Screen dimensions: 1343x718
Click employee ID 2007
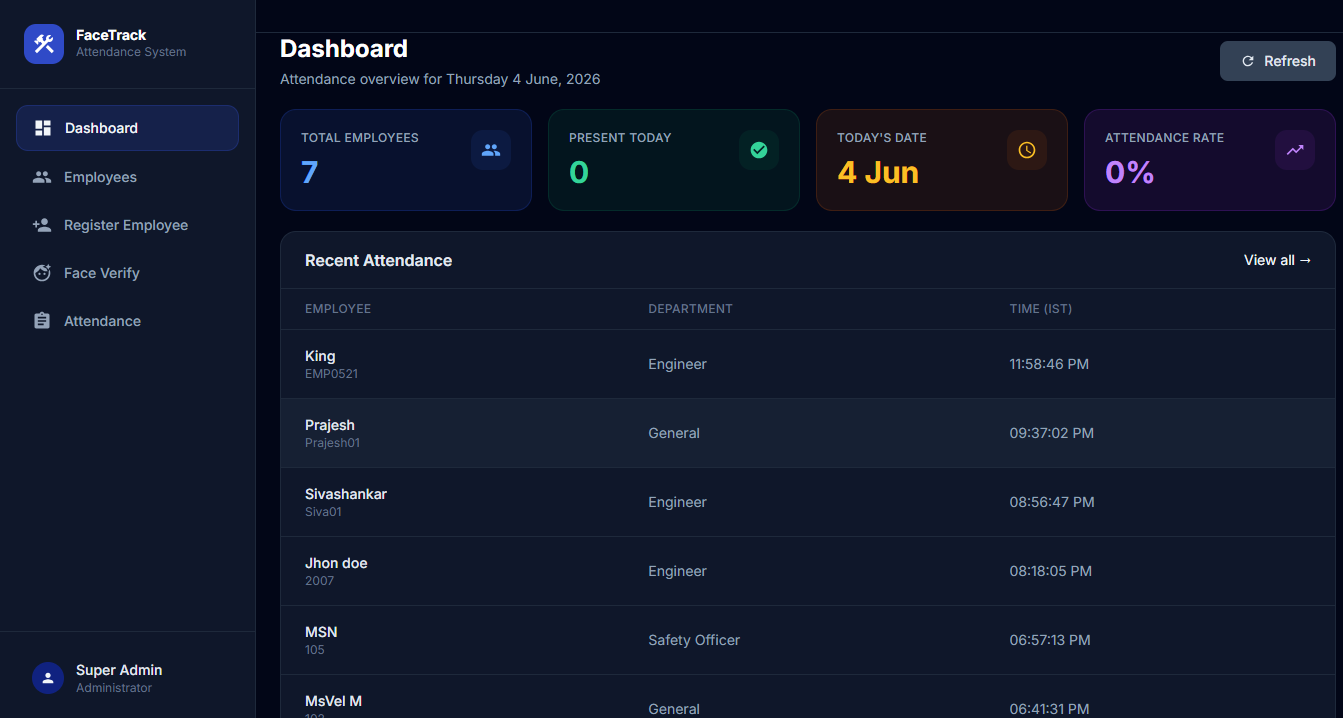(x=320, y=581)
